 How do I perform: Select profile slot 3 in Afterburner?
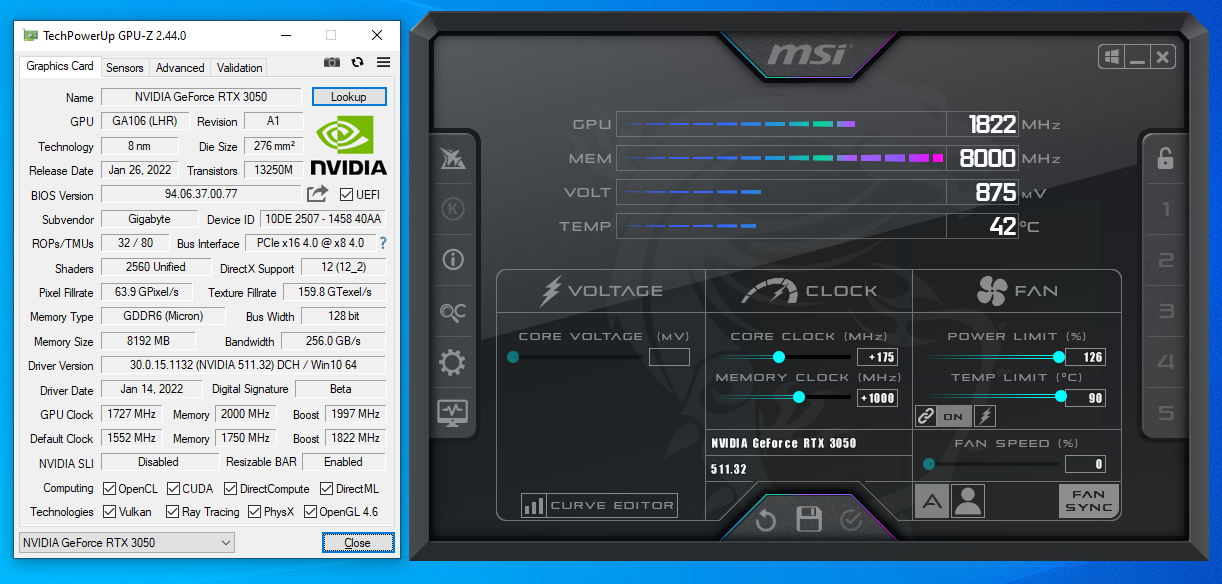[1165, 311]
